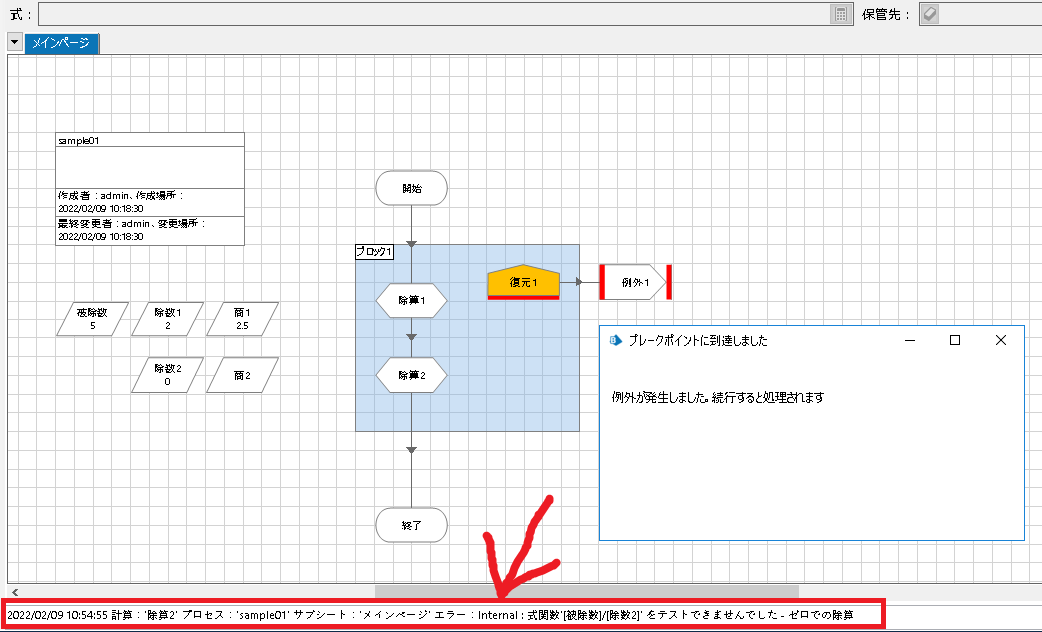Select the 商2 data item
1042x632 pixels.
click(x=243, y=375)
